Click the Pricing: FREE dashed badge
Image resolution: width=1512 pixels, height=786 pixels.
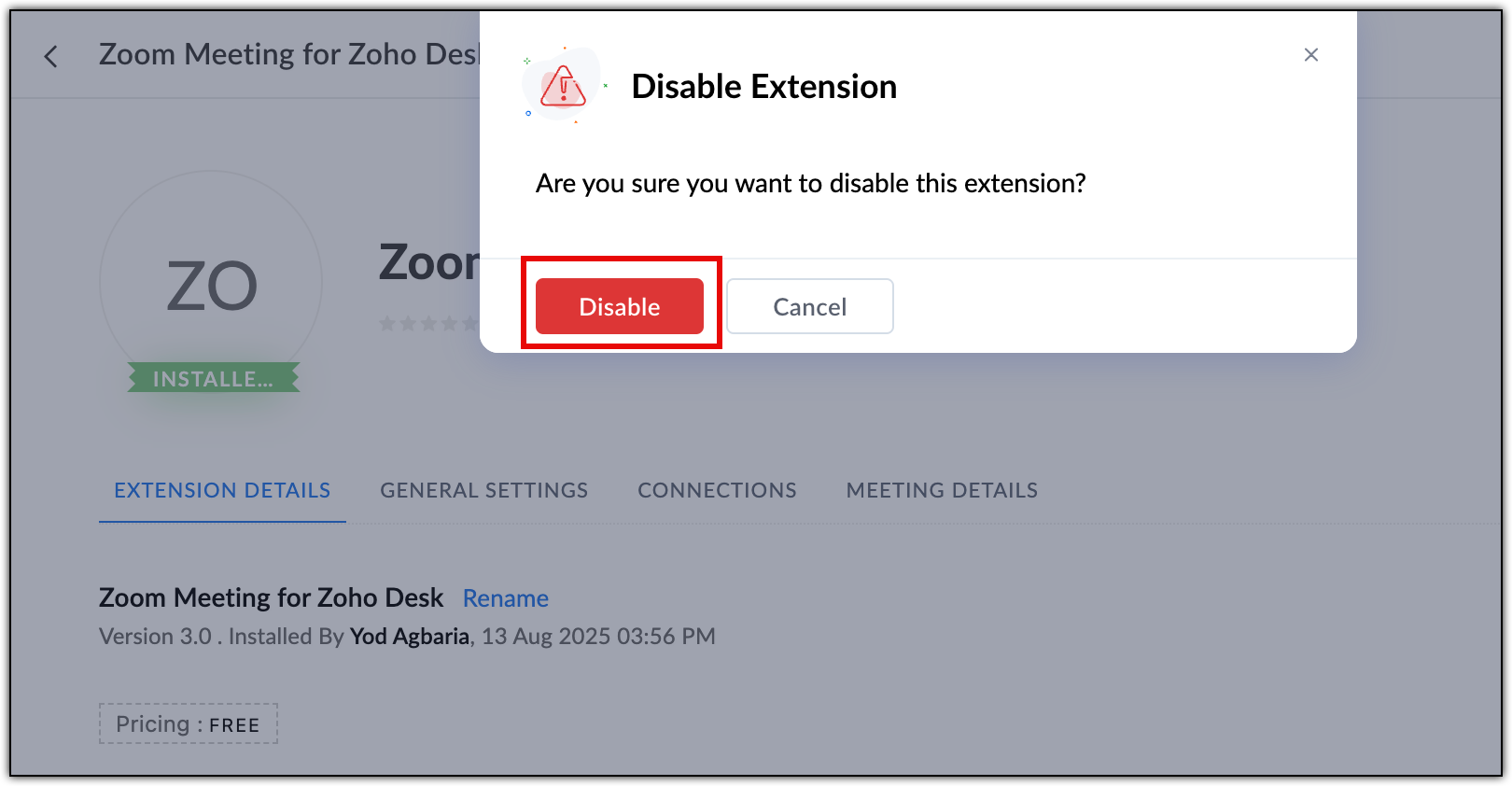189,723
